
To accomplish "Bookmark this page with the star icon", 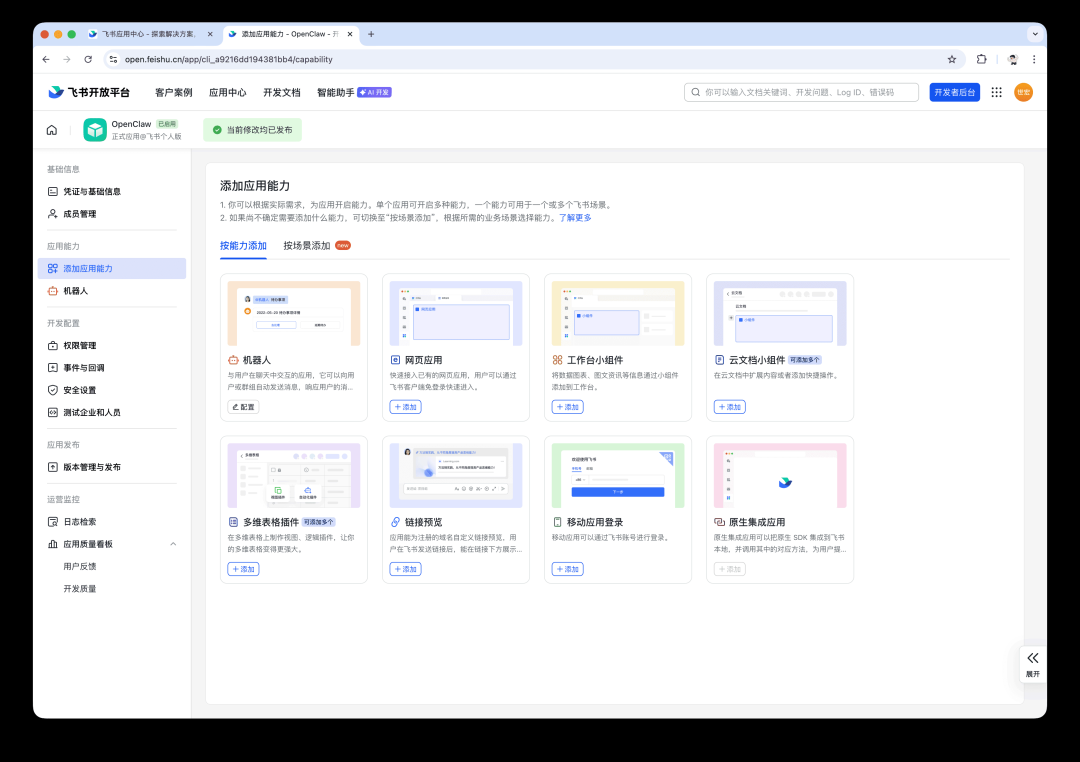I will click(952, 59).
